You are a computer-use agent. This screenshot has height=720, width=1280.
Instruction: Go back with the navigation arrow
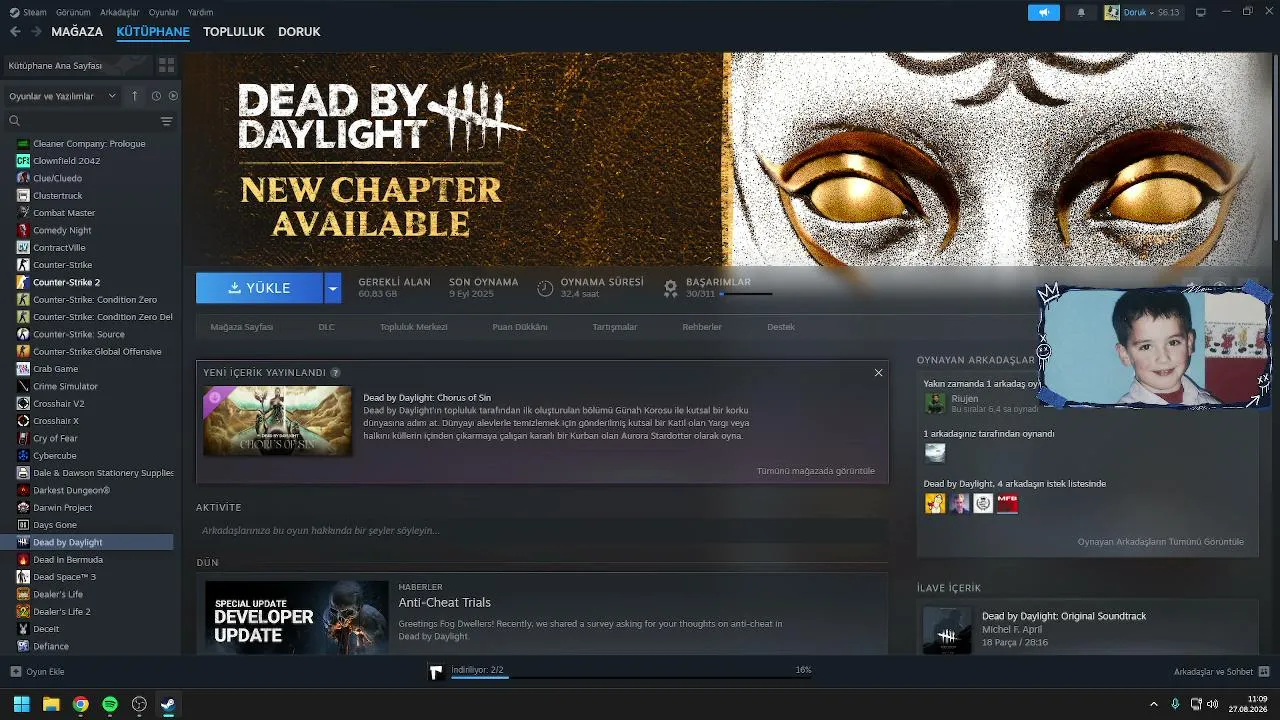pos(15,32)
